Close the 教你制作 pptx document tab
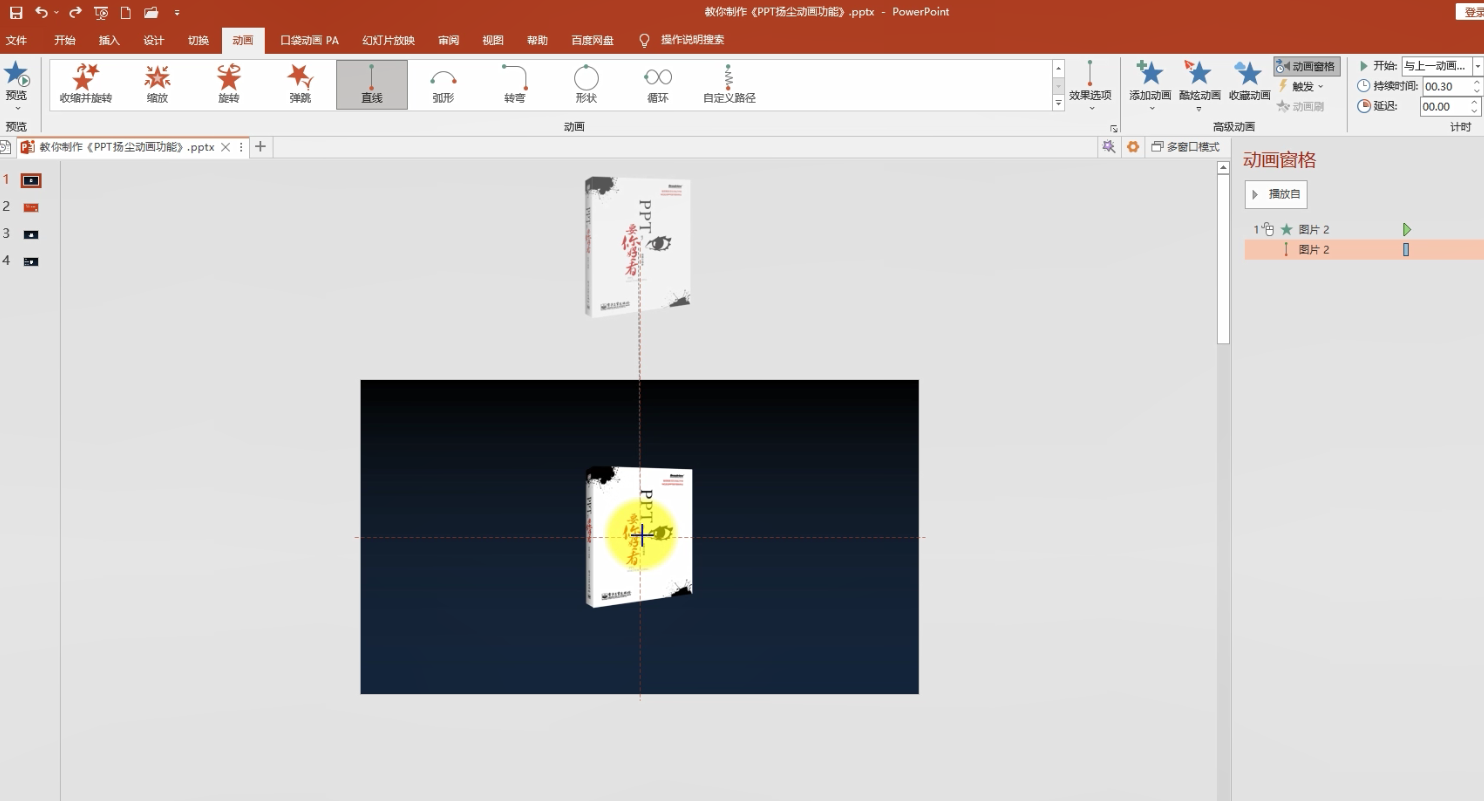 (226, 147)
